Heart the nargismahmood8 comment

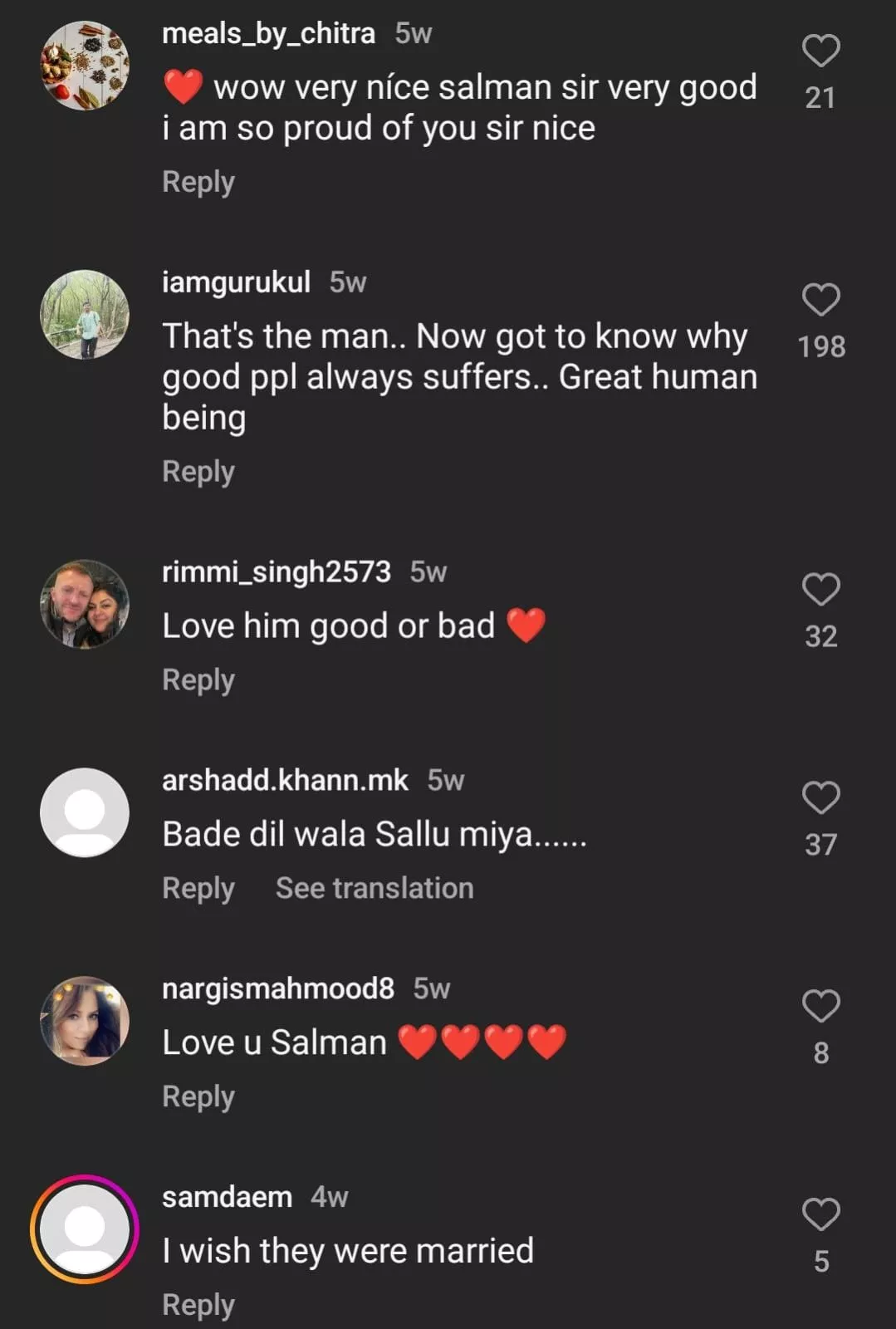click(820, 1007)
